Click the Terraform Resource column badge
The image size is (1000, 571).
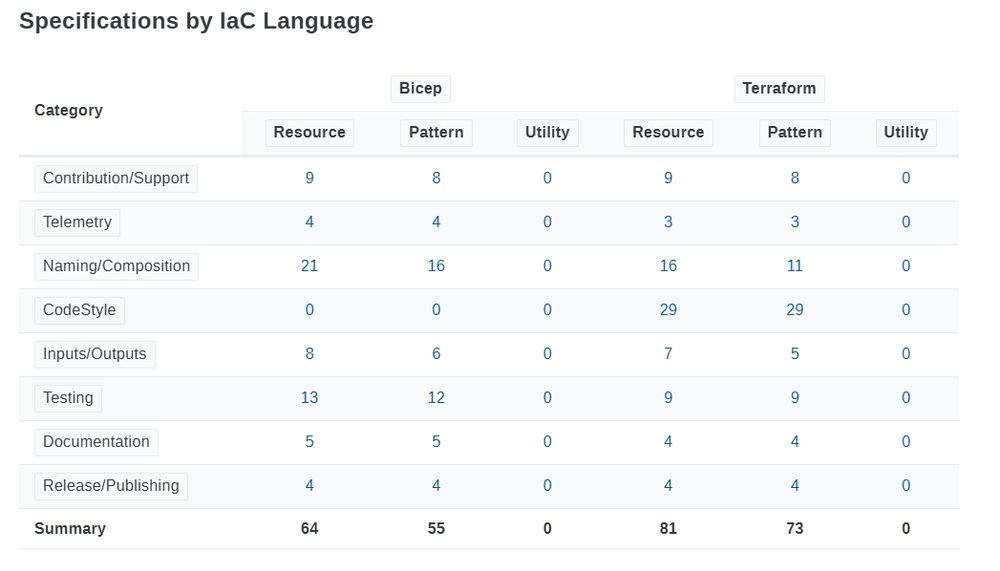pos(668,133)
